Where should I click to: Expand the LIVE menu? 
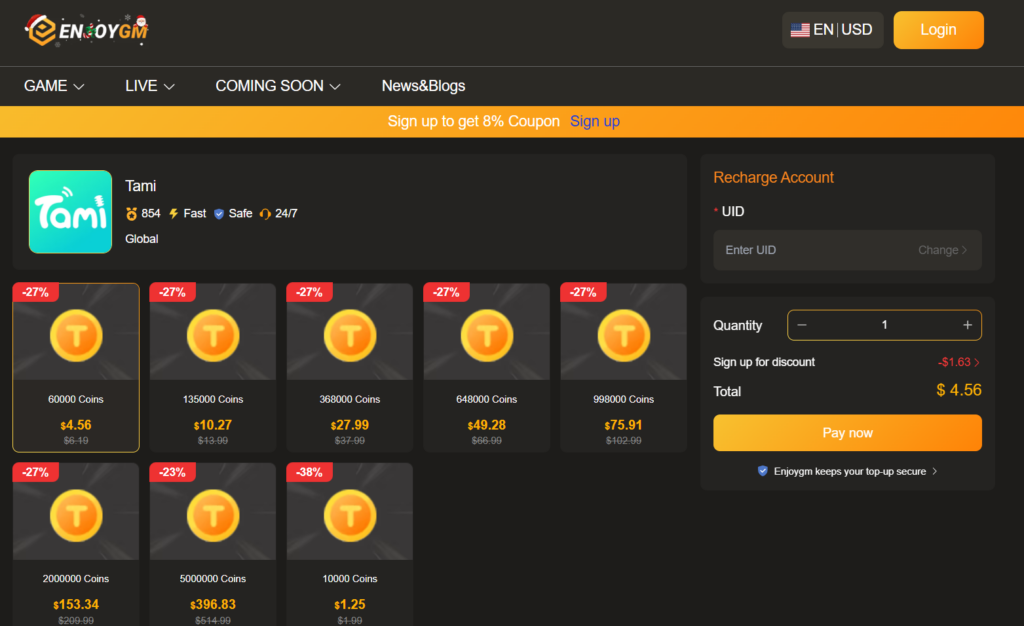tap(149, 86)
